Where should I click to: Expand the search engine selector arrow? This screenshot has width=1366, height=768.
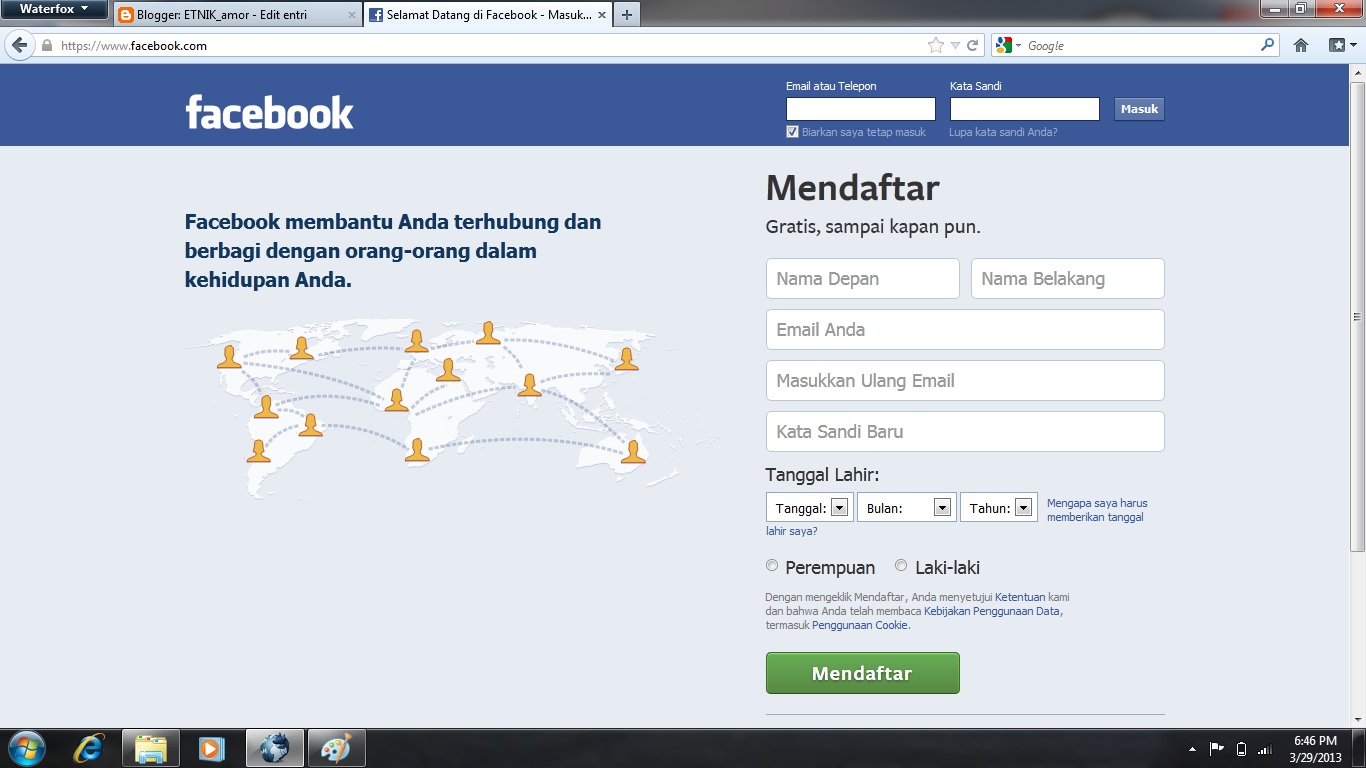1018,46
